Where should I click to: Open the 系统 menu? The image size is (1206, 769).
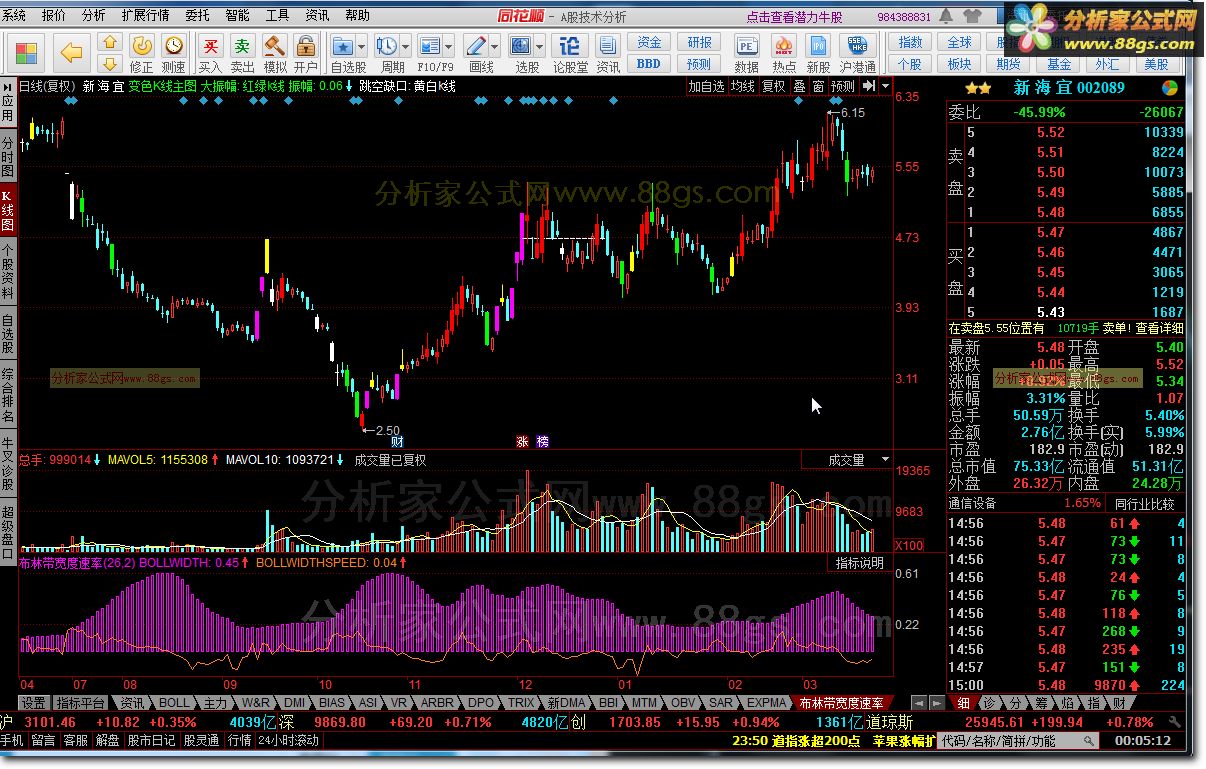14,15
